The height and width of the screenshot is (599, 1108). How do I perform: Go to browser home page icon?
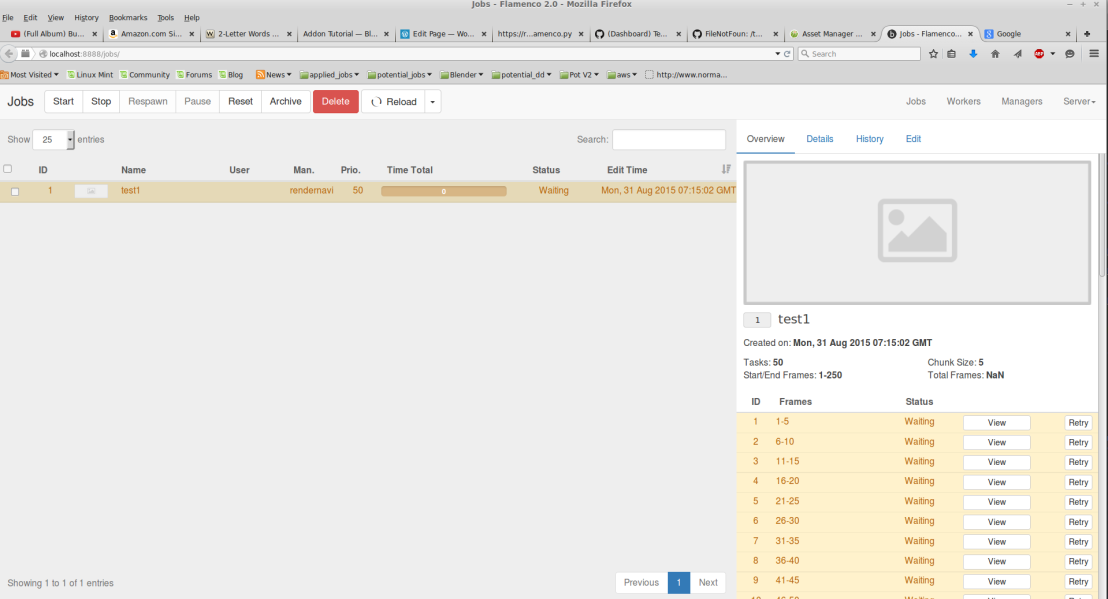(x=995, y=54)
